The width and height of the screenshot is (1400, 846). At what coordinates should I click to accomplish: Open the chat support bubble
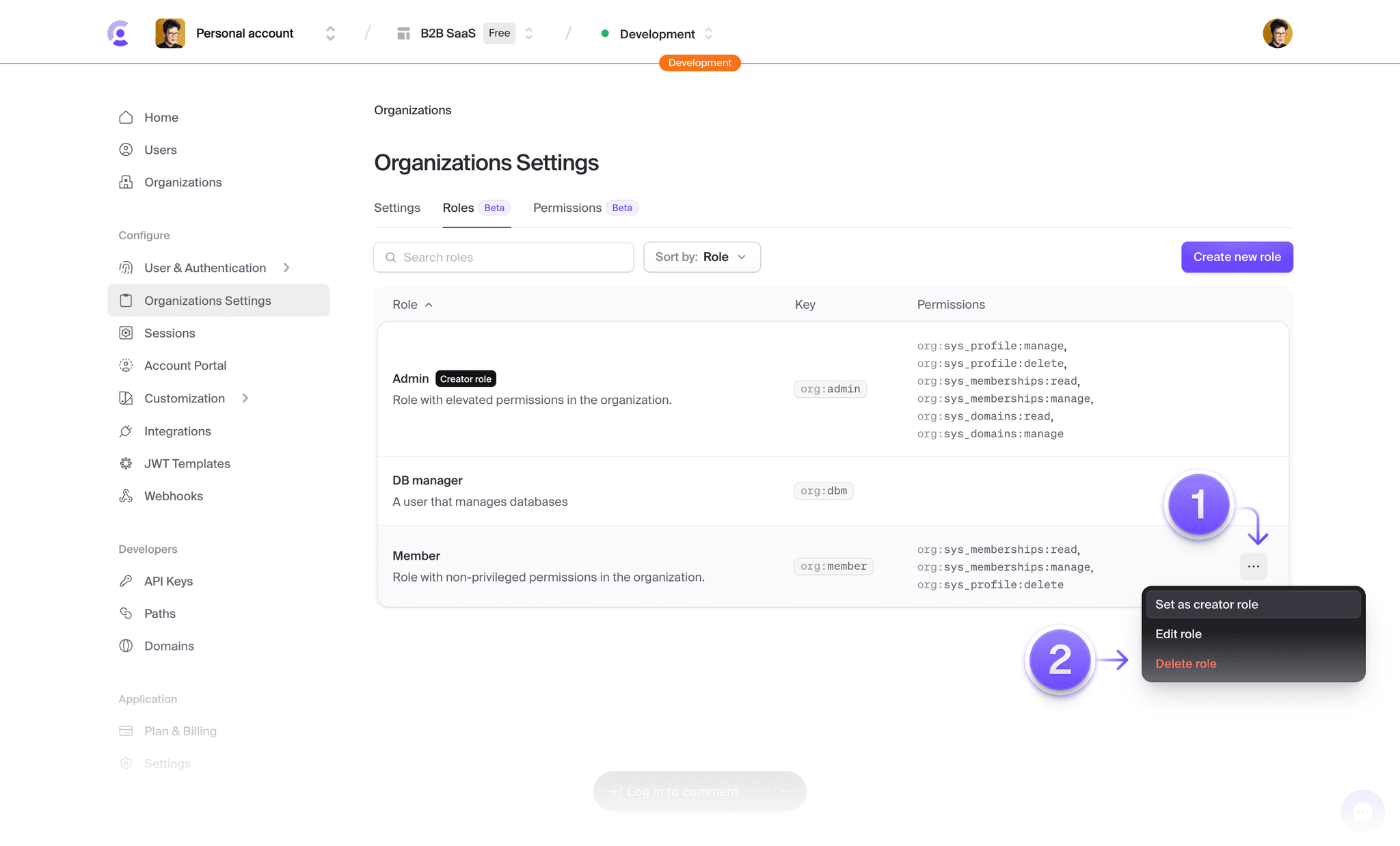[1363, 812]
